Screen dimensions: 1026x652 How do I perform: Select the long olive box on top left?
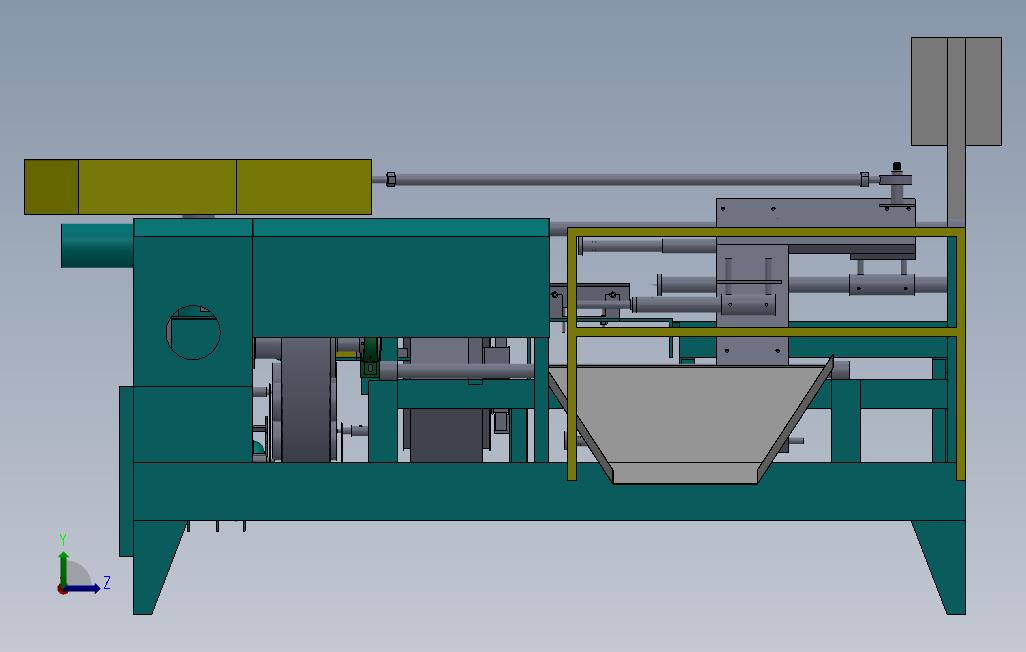[x=198, y=187]
